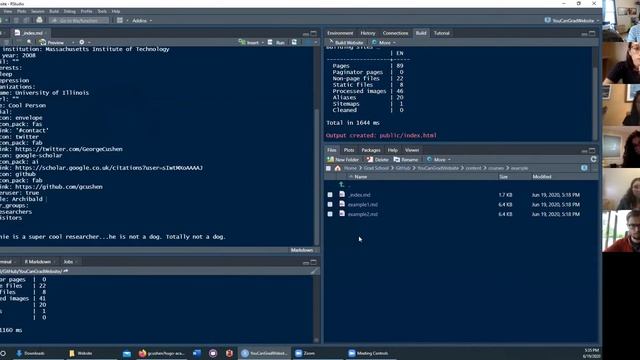Close the _index.md editor tab
This screenshot has width=640, height=360.
click(46, 33)
